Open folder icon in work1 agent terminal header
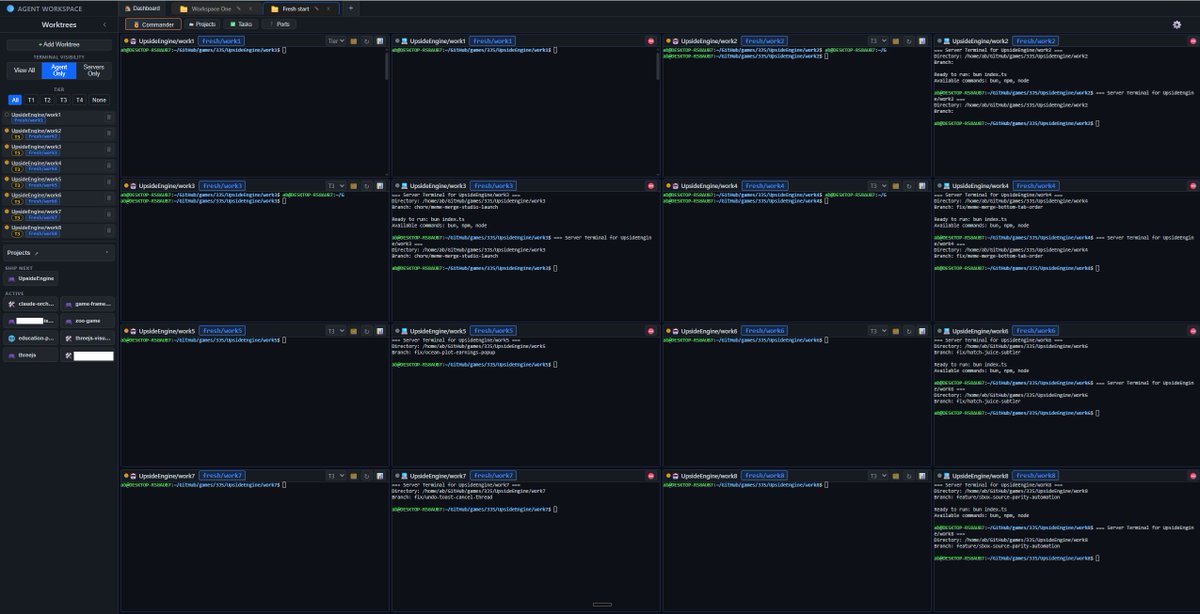 [x=354, y=40]
